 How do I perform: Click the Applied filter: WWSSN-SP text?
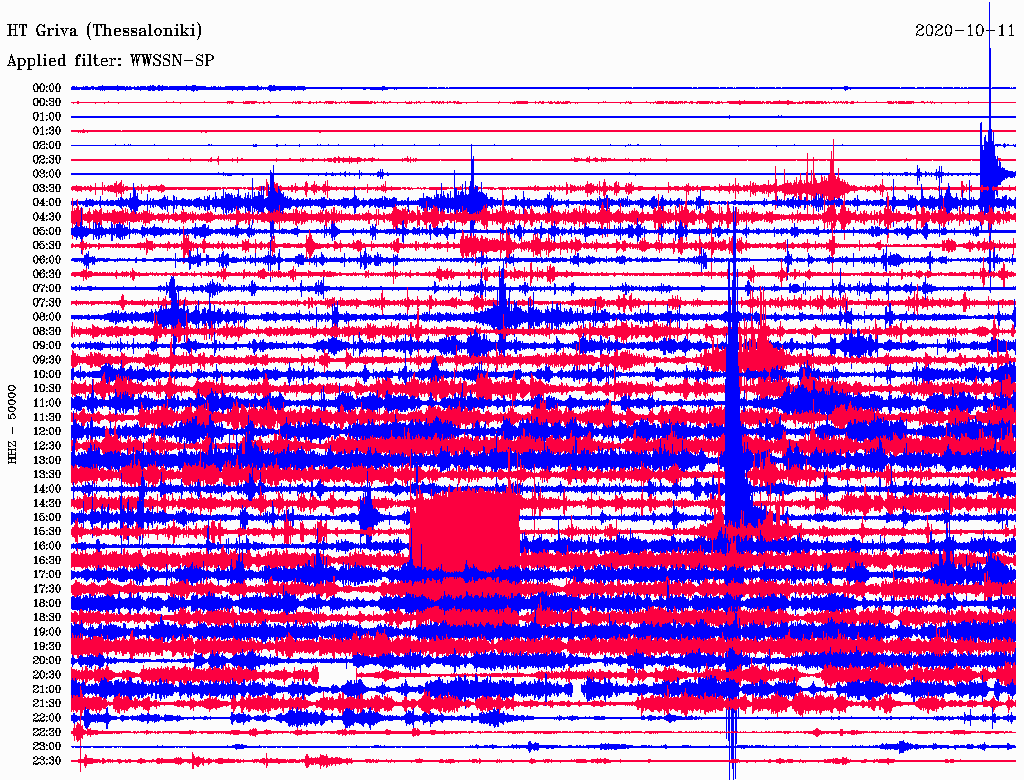(110, 61)
